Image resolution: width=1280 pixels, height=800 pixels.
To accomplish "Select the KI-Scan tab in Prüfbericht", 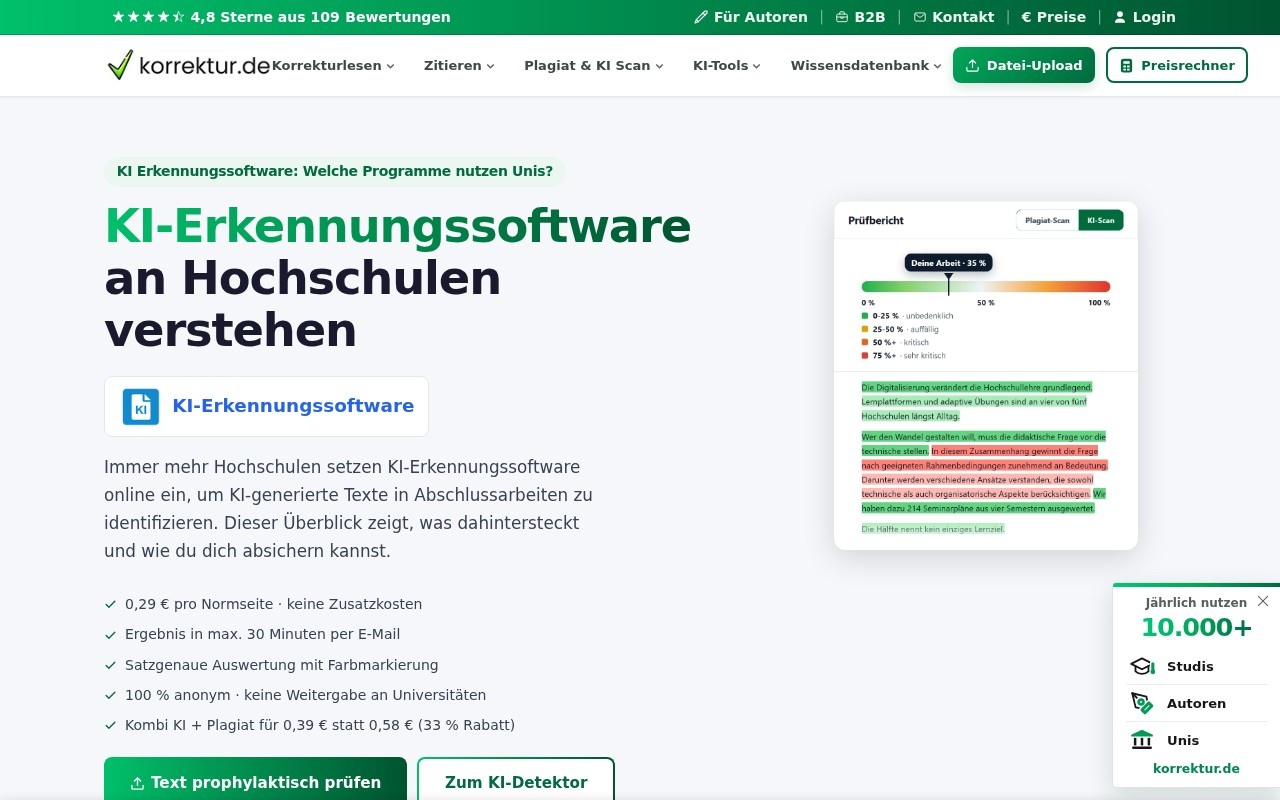I will [1101, 220].
